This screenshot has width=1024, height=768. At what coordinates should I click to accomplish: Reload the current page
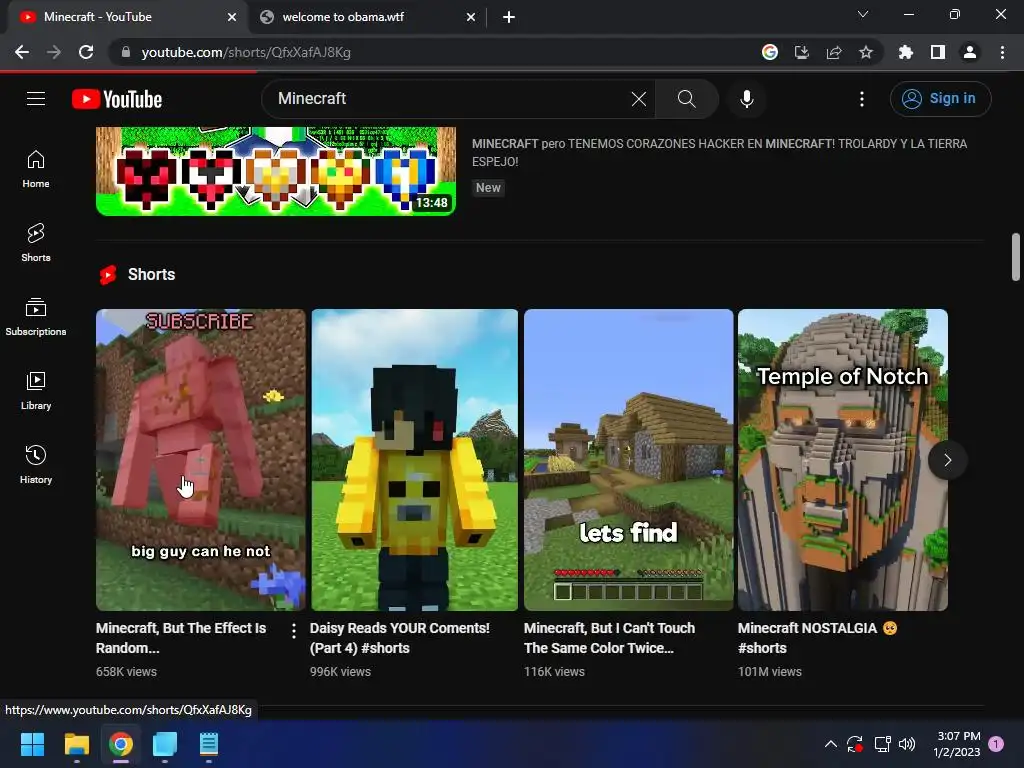86,52
